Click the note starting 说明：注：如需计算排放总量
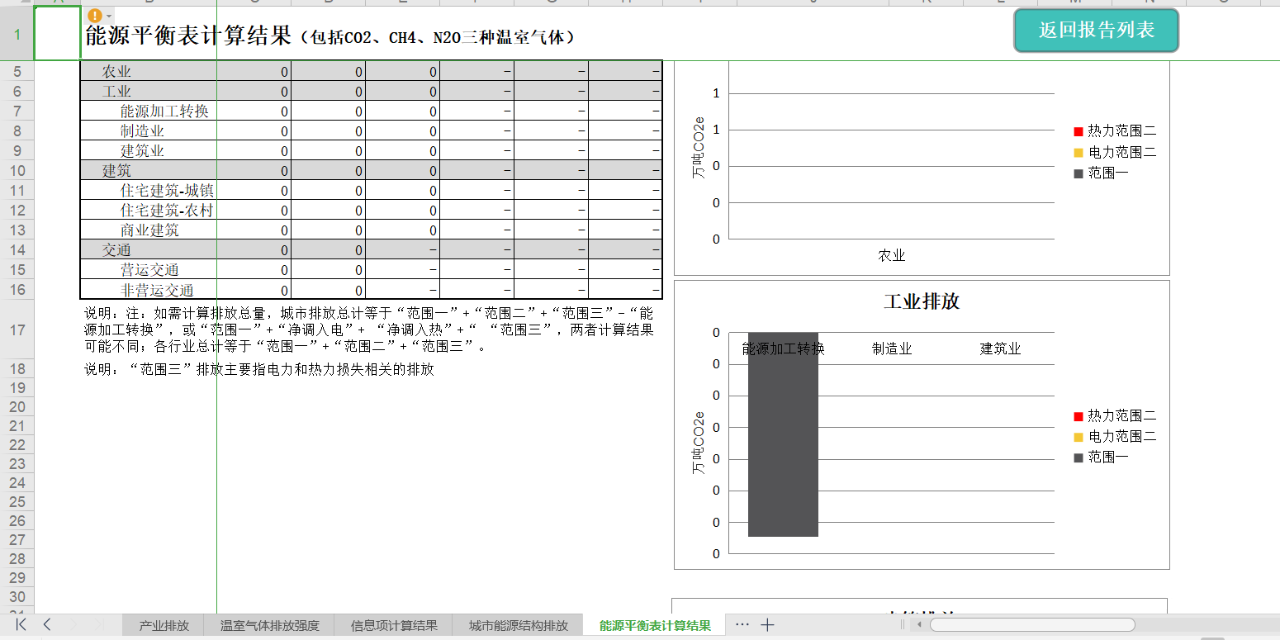Screen dimensions: 1280x640 pos(369,330)
